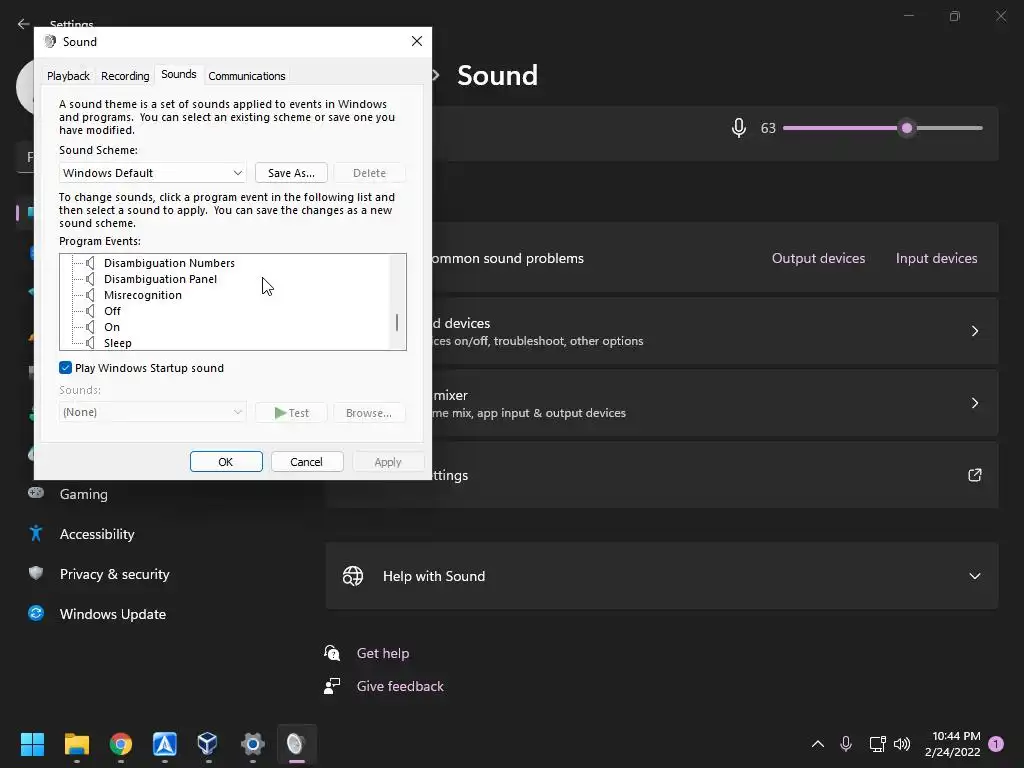Open more sound settings external link icon
Screen dimensions: 1024x768
pyautogui.click(x=974, y=475)
